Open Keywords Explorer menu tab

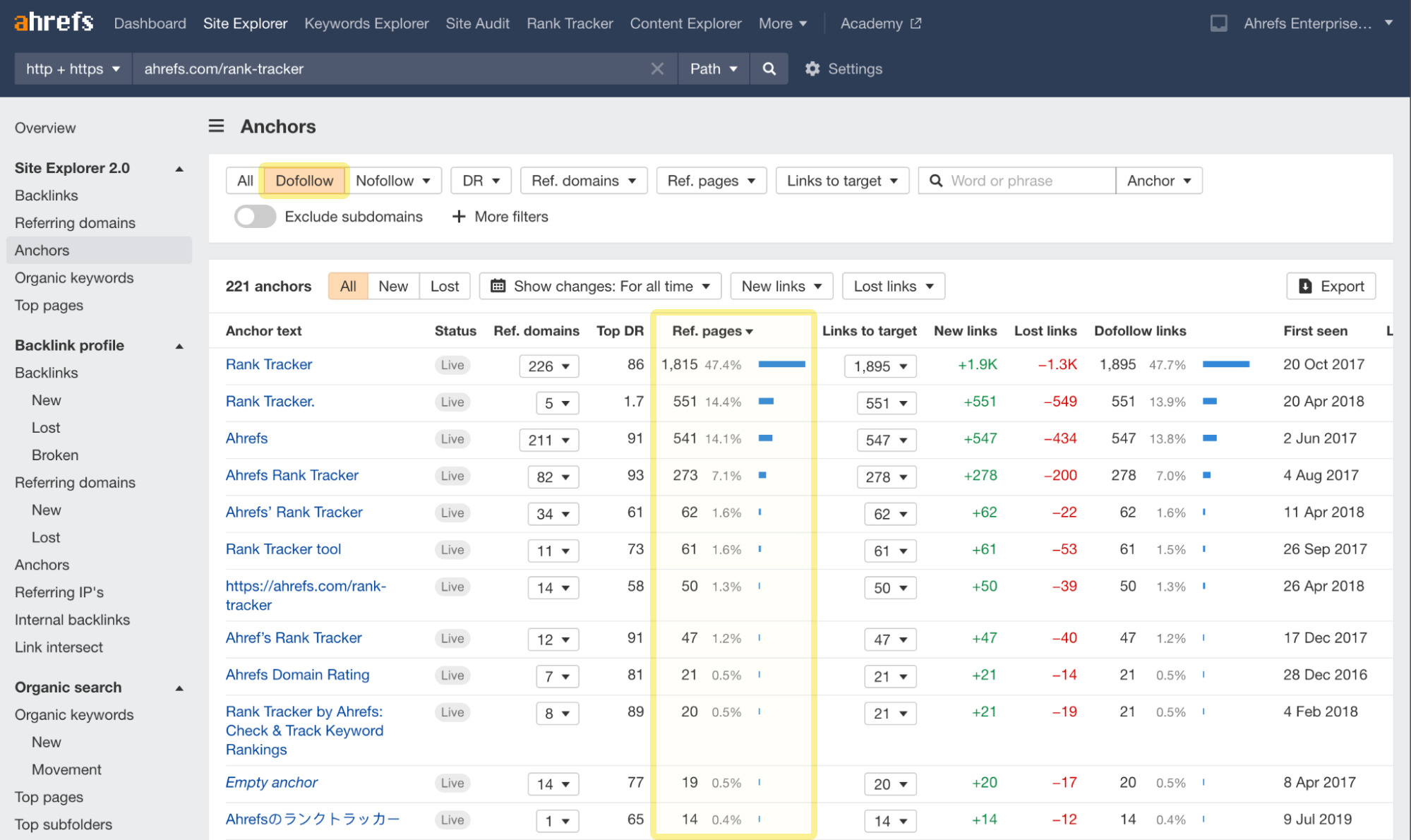(x=366, y=23)
